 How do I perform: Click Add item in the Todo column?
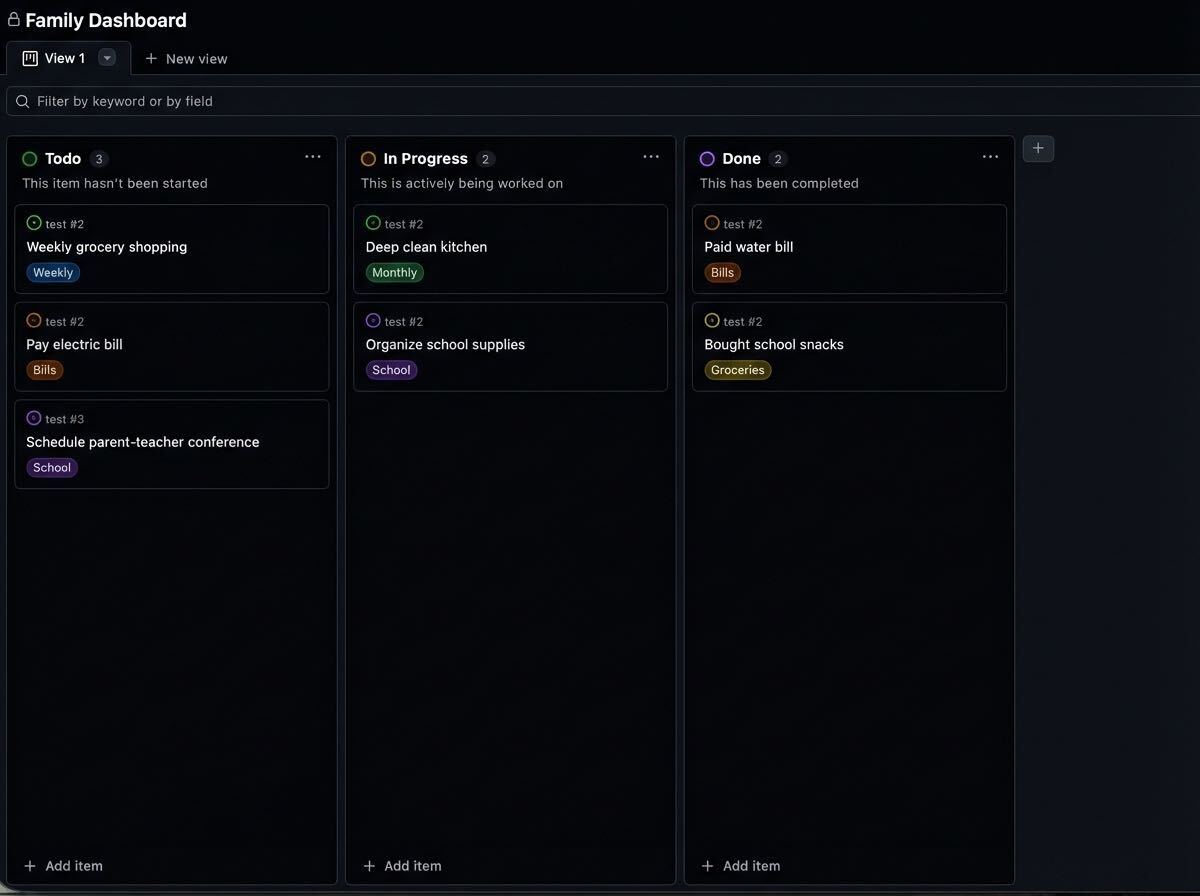(62, 865)
